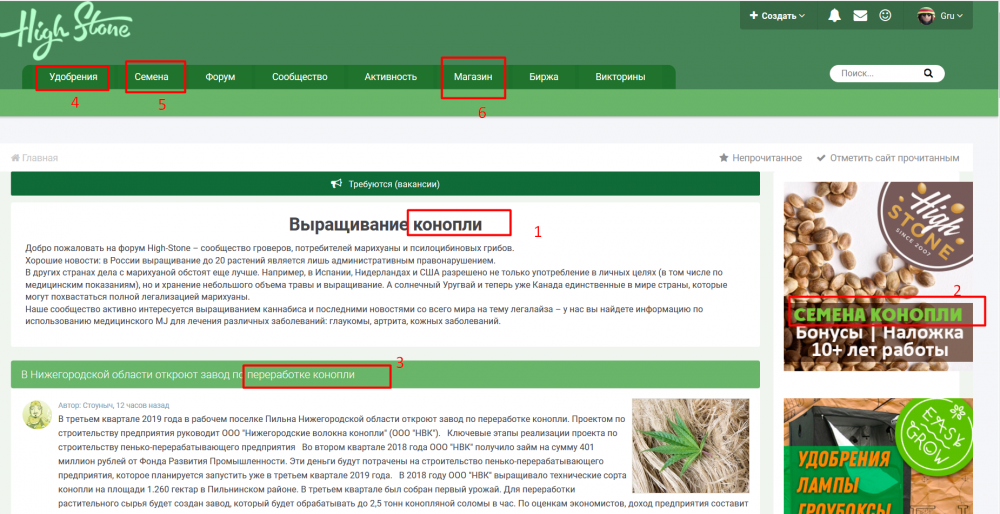Open the Семена menu item
Screen dimensions: 1000x514
coord(151,77)
